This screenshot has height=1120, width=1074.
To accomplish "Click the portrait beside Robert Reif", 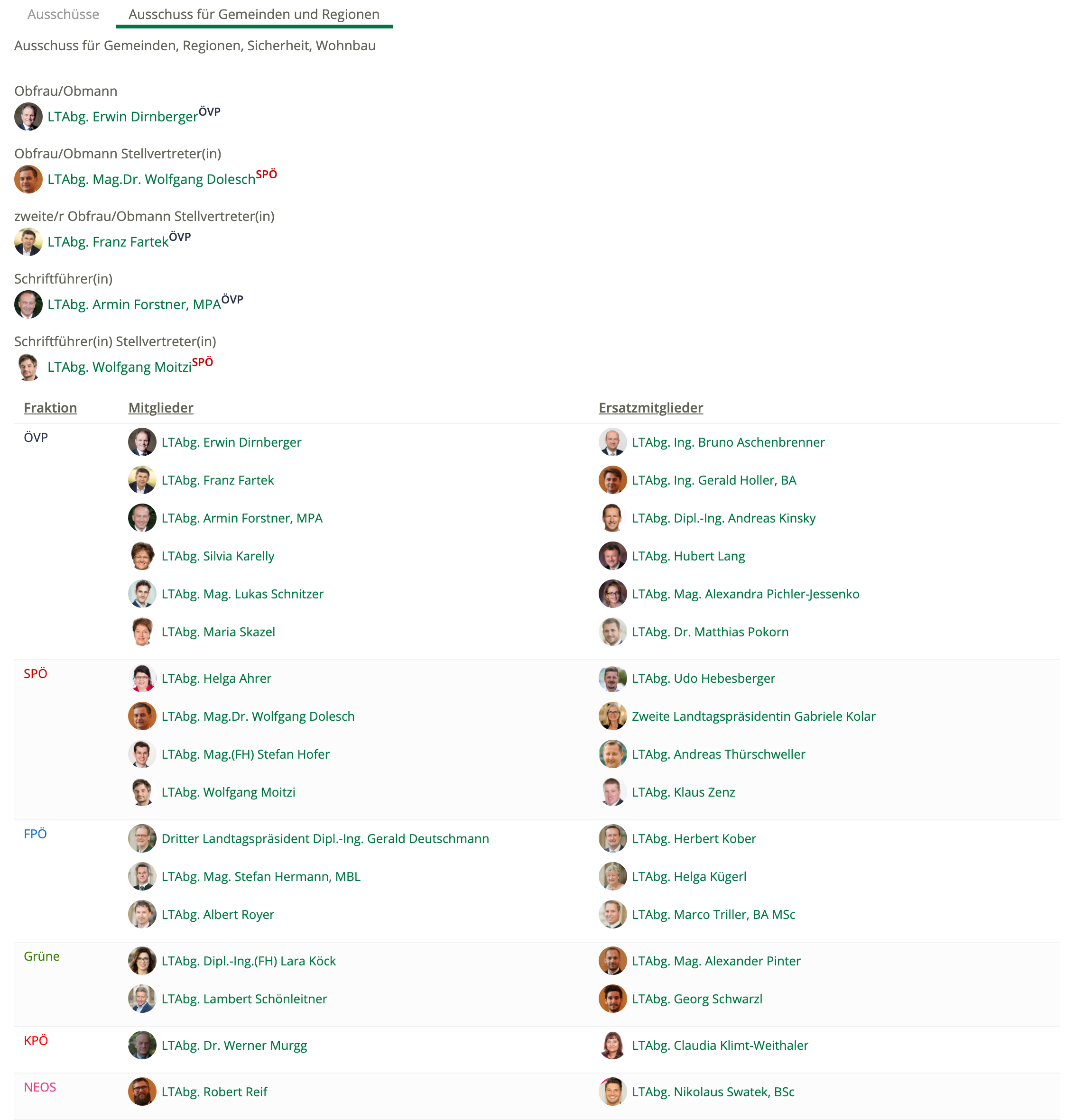I will (142, 1092).
